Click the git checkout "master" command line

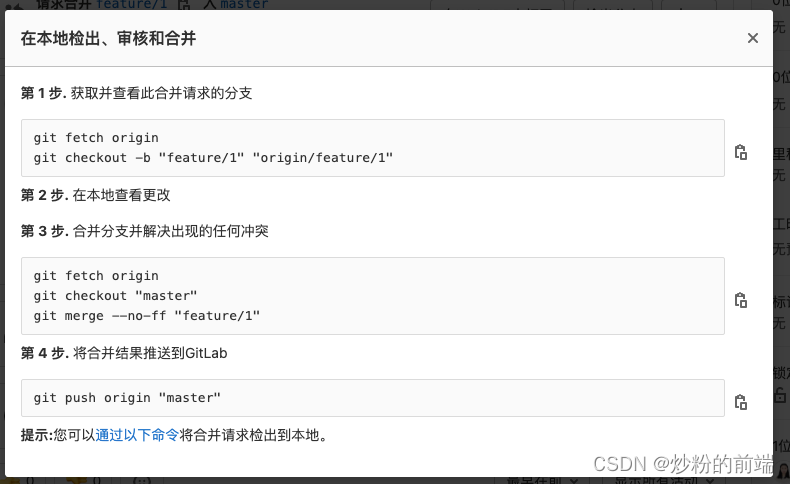[115, 296]
